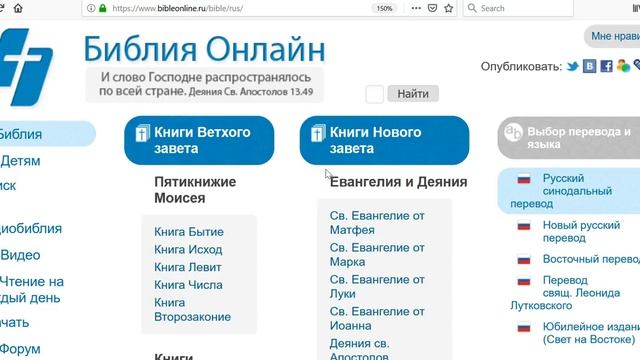This screenshot has width=640, height=360.
Task: Open the Книга Исход link
Action: pyautogui.click(x=188, y=249)
